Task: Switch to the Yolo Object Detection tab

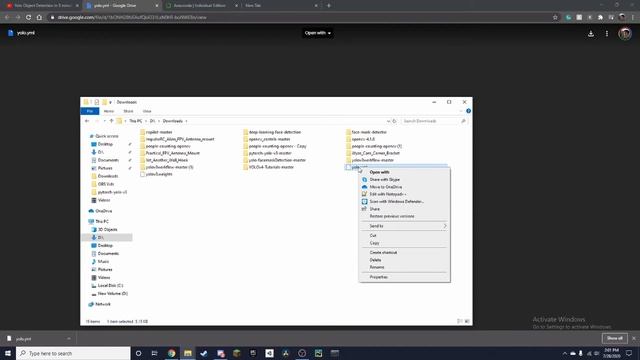Action: 41,6
